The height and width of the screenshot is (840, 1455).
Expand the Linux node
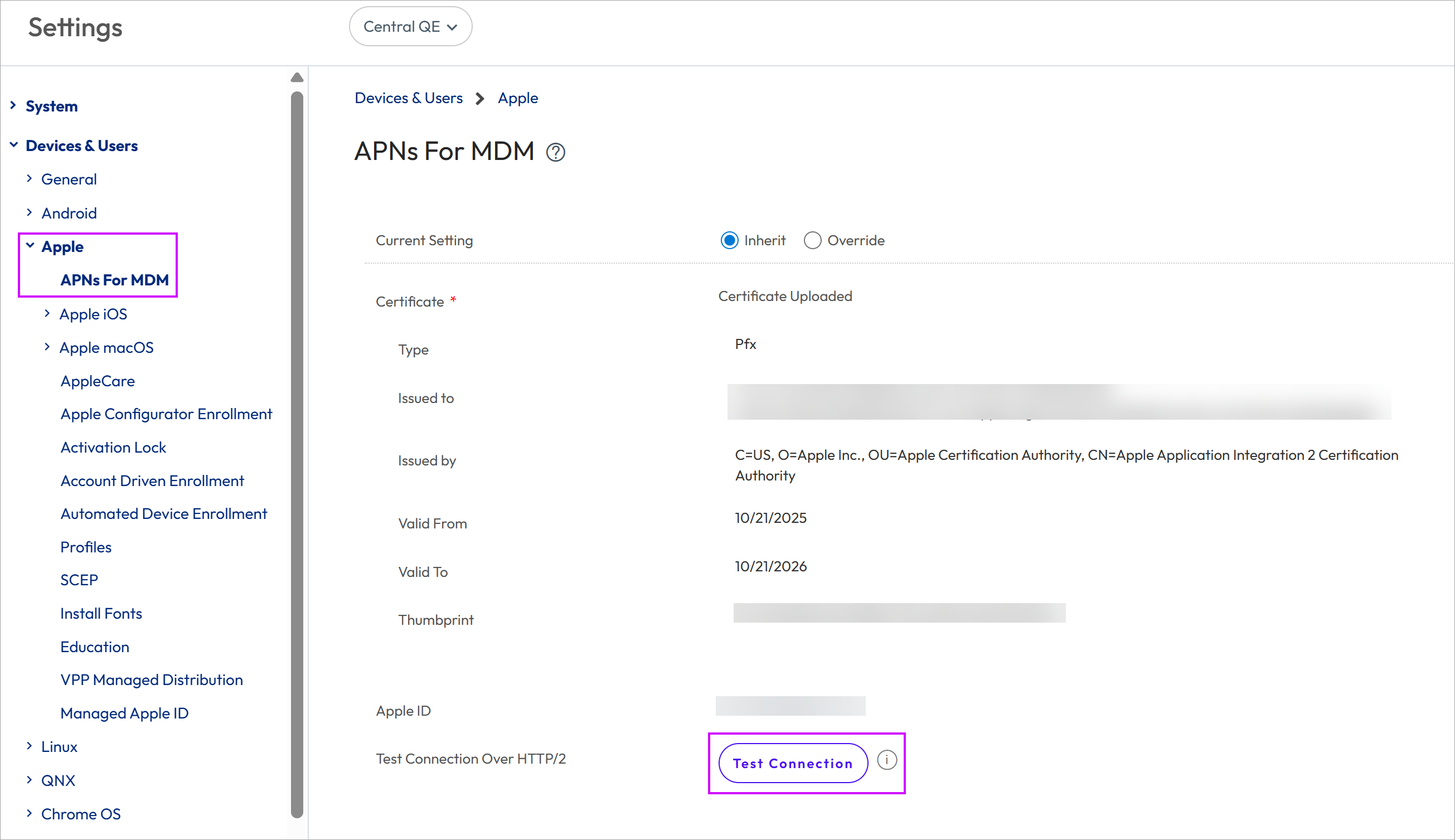[29, 746]
